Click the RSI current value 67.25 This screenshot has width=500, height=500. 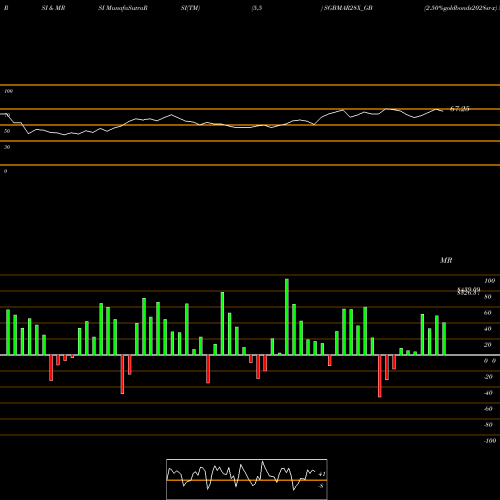(x=460, y=109)
